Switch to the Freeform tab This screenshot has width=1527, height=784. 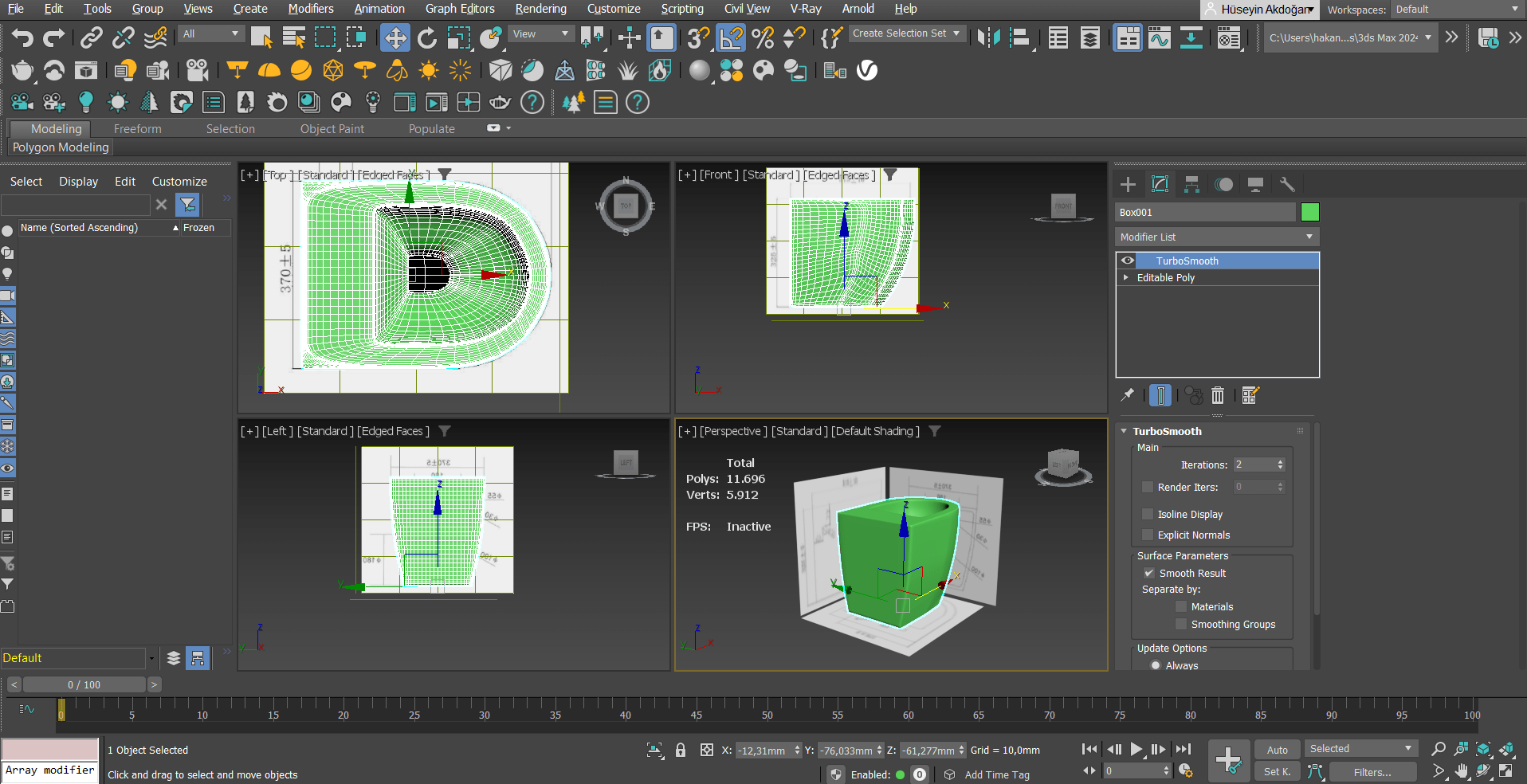[x=137, y=128]
